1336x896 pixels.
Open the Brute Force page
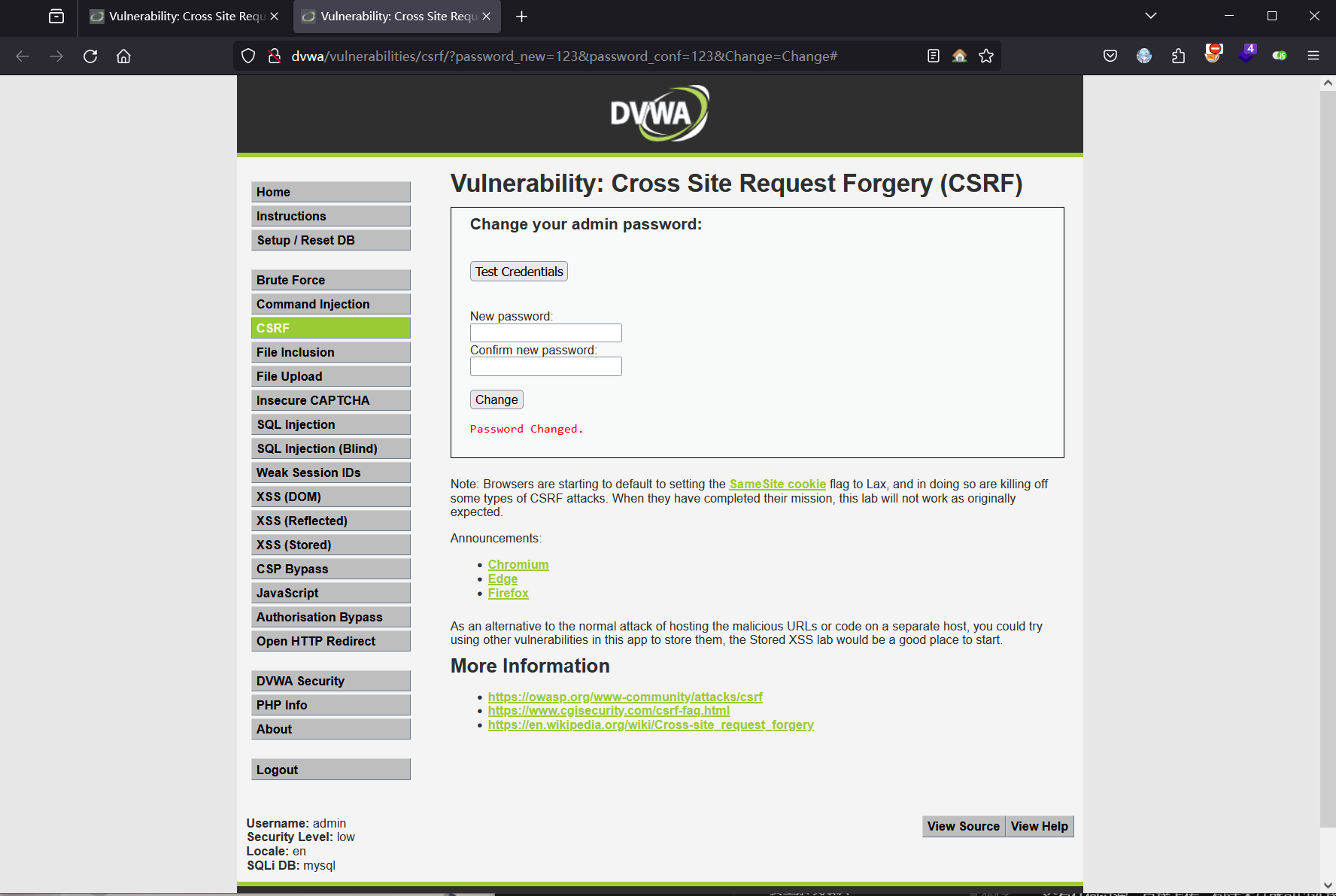point(331,280)
